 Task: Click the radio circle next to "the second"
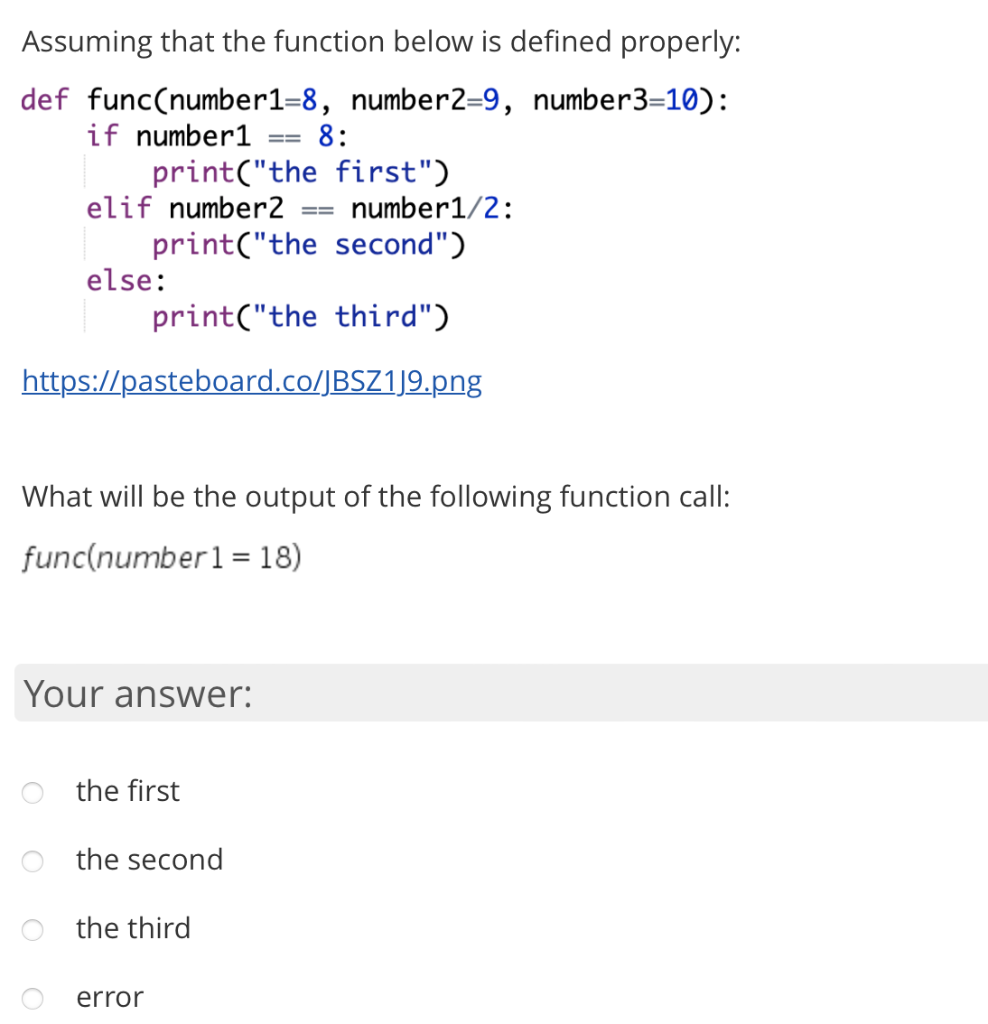coord(32,861)
